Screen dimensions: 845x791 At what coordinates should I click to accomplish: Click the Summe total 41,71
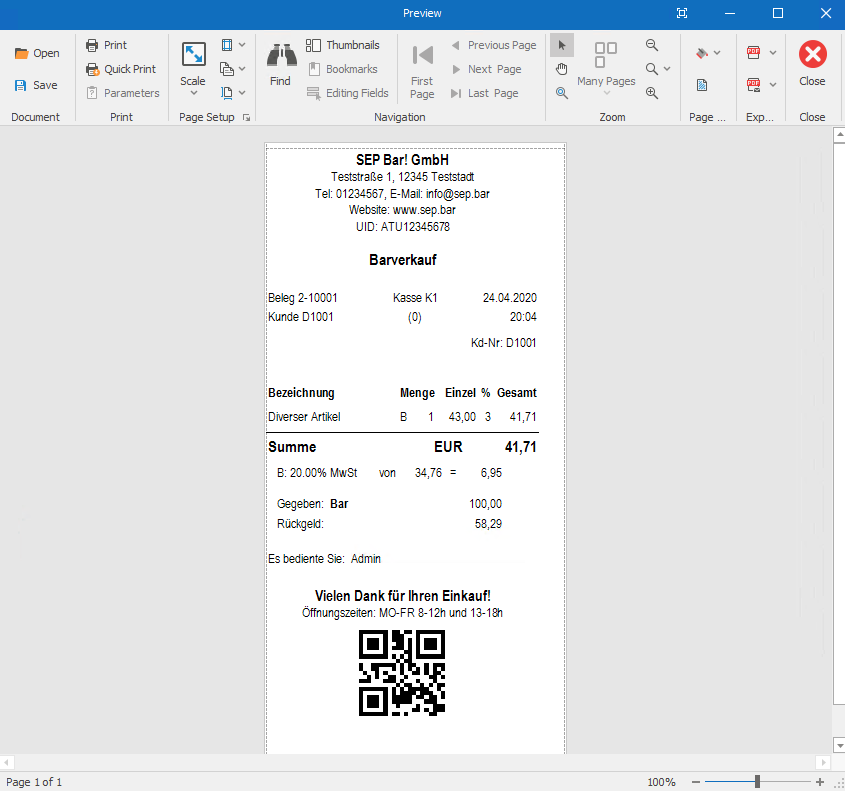pos(520,447)
